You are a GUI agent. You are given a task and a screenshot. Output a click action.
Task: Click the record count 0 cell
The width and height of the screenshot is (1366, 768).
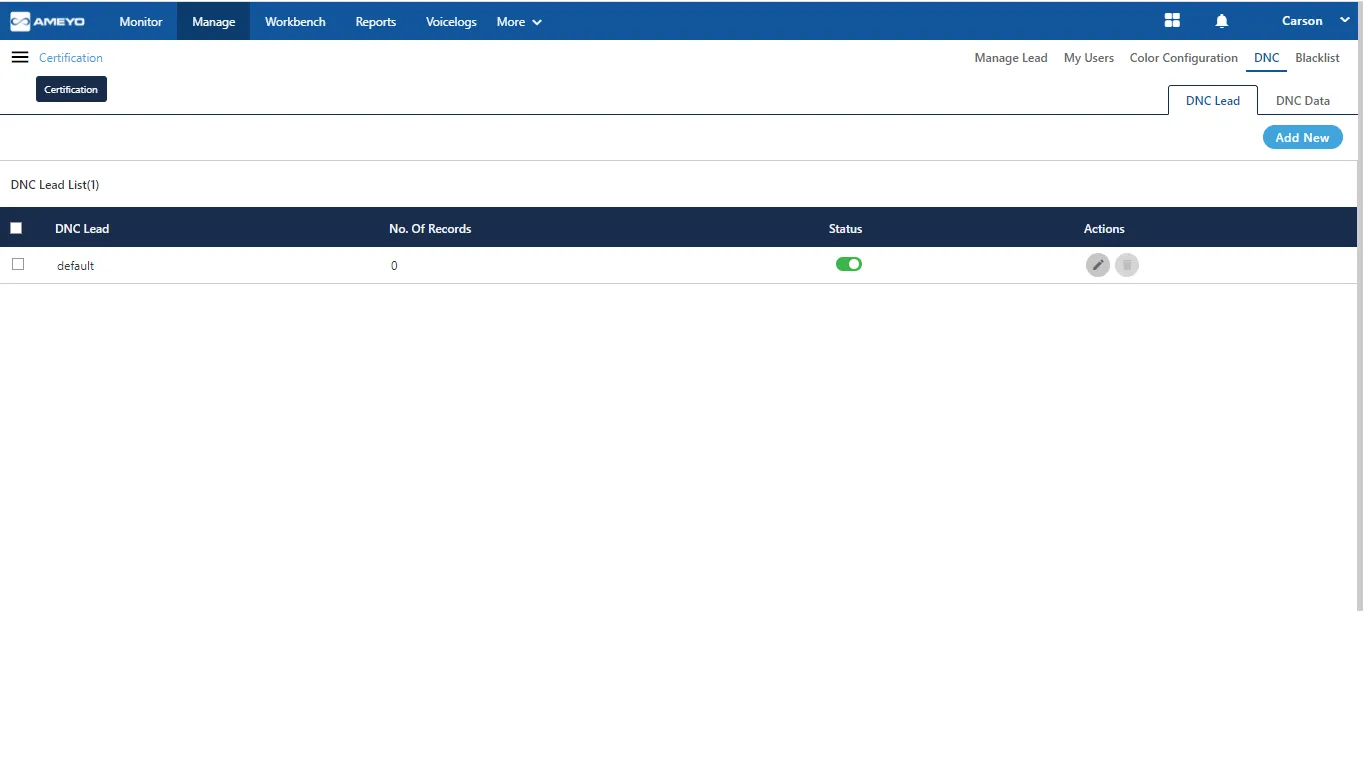[394, 266]
